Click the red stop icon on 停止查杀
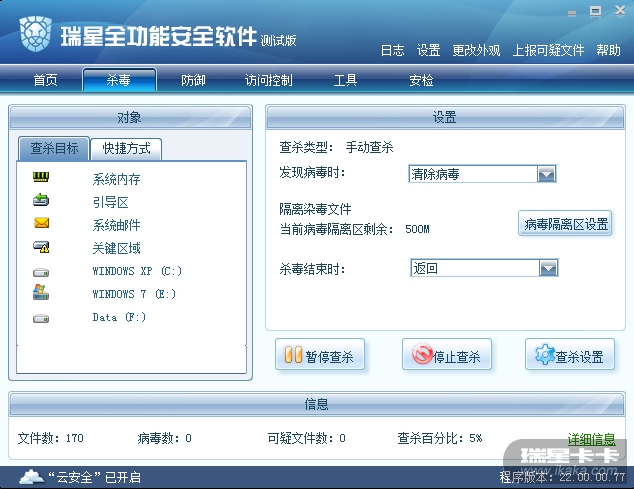This screenshot has height=489, width=634. click(x=422, y=354)
